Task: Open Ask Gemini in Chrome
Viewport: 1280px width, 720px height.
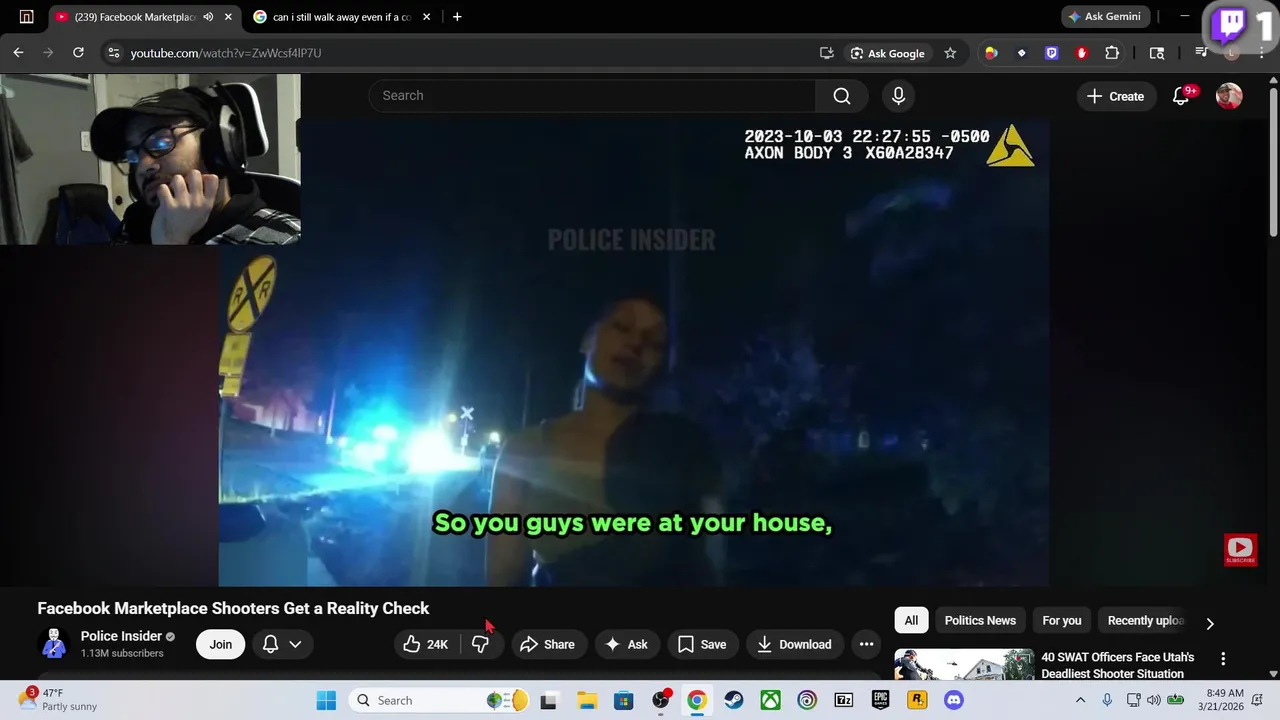Action: coord(1106,17)
